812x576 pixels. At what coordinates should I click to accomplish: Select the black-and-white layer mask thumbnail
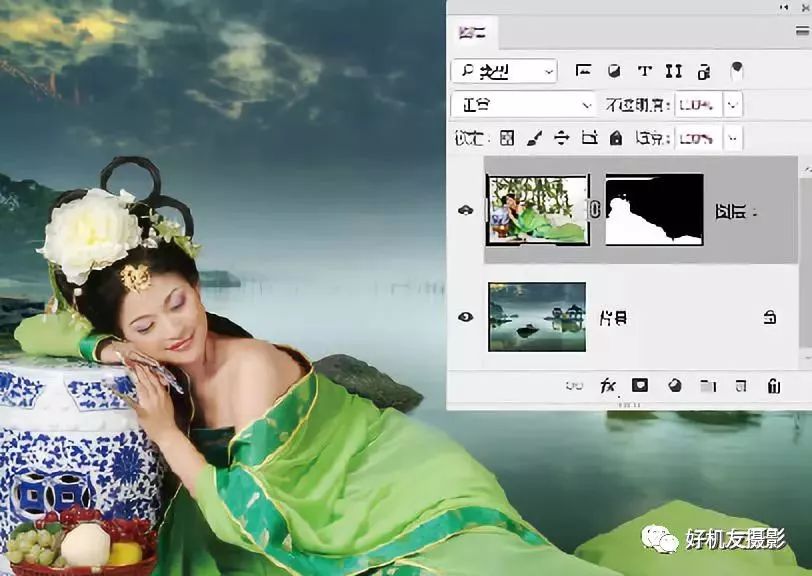click(x=654, y=210)
